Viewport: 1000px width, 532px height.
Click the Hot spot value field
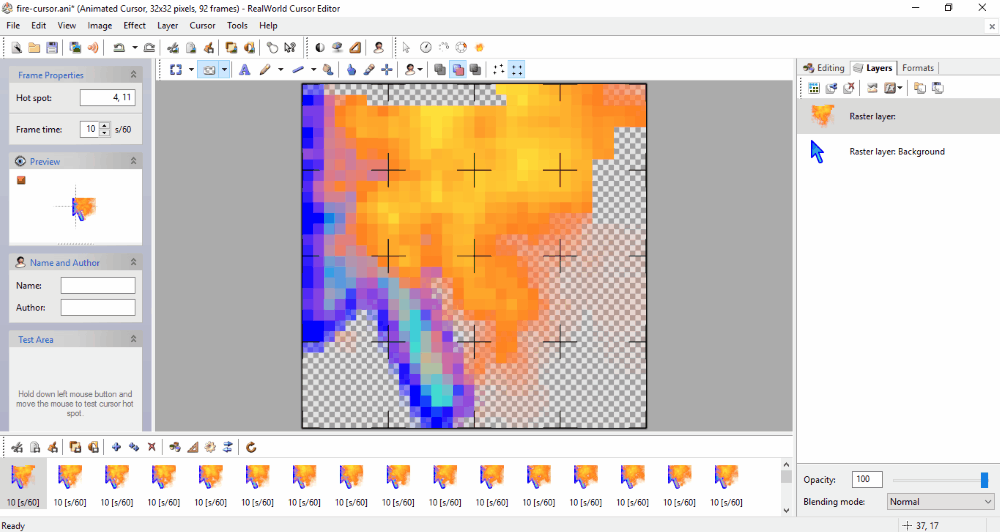click(x=107, y=98)
